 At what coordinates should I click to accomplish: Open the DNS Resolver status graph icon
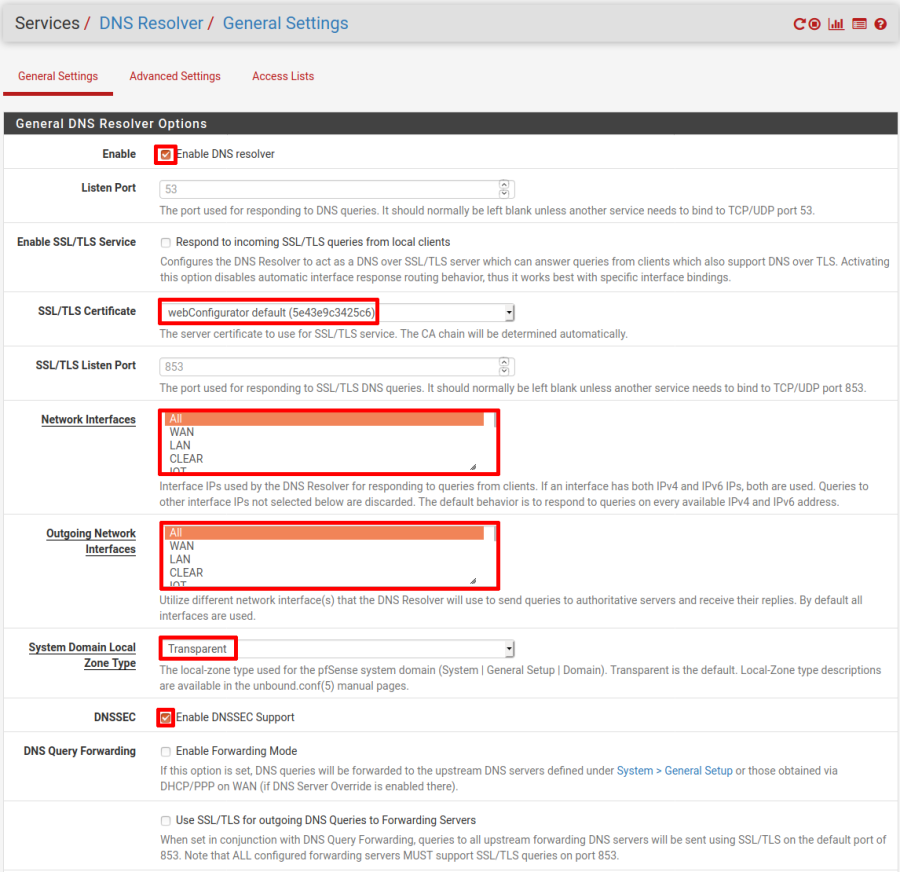click(836, 24)
